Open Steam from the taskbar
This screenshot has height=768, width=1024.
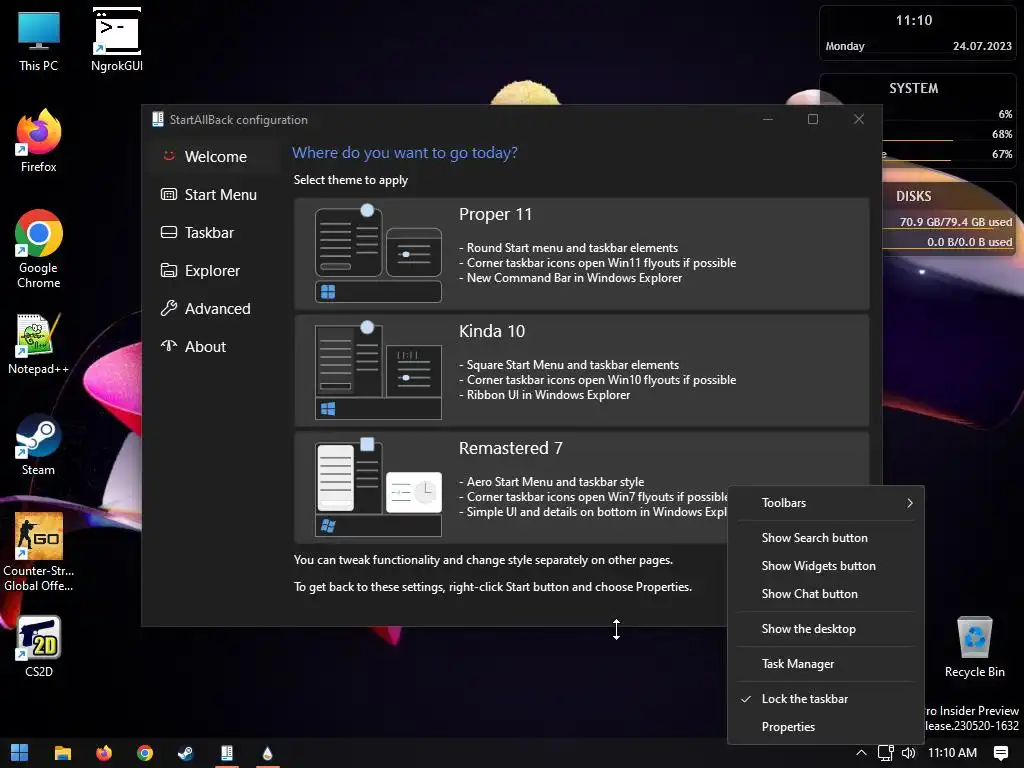[x=185, y=753]
